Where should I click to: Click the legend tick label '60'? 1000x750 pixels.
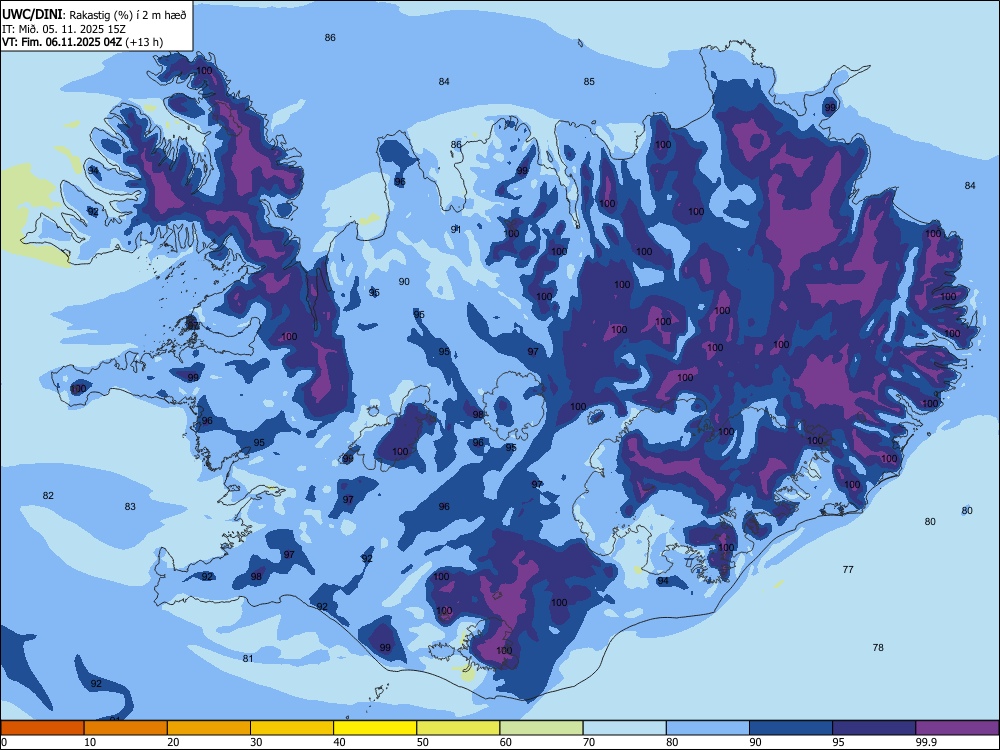pyautogui.click(x=506, y=742)
